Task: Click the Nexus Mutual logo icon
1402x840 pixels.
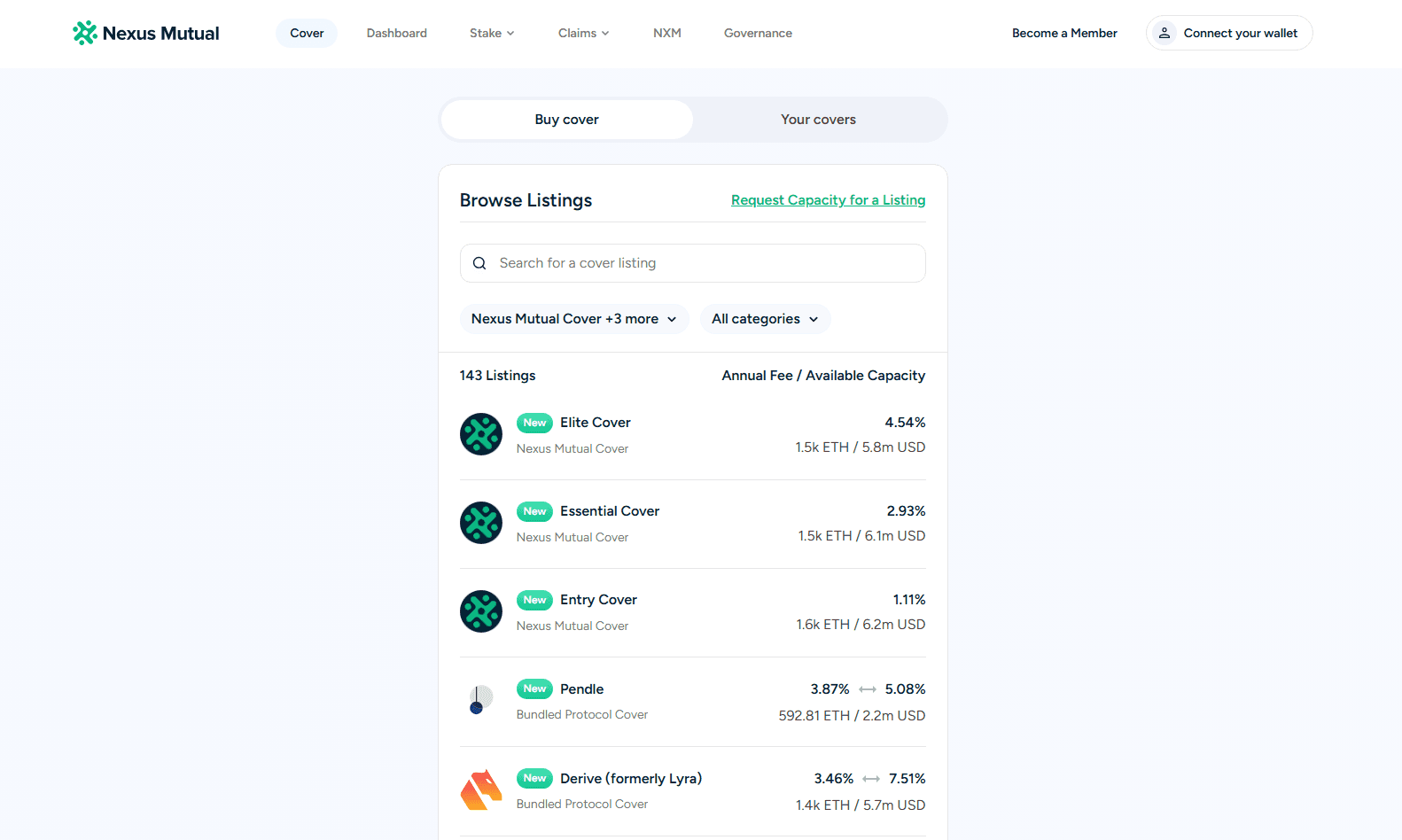Action: click(x=85, y=33)
